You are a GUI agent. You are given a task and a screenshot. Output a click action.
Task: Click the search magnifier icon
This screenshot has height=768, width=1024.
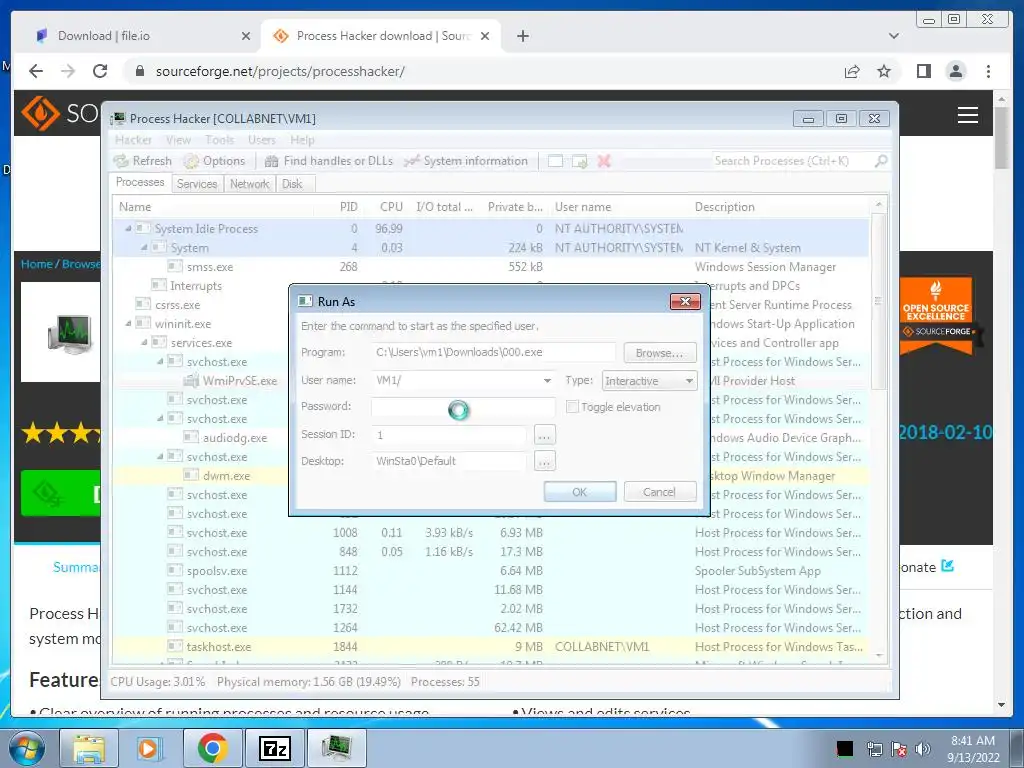coord(881,161)
